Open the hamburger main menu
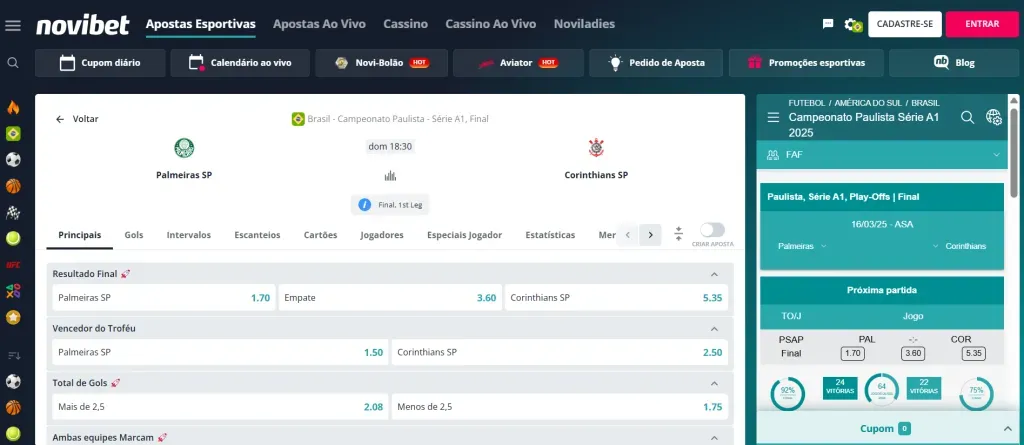This screenshot has width=1024, height=445. click(12, 25)
